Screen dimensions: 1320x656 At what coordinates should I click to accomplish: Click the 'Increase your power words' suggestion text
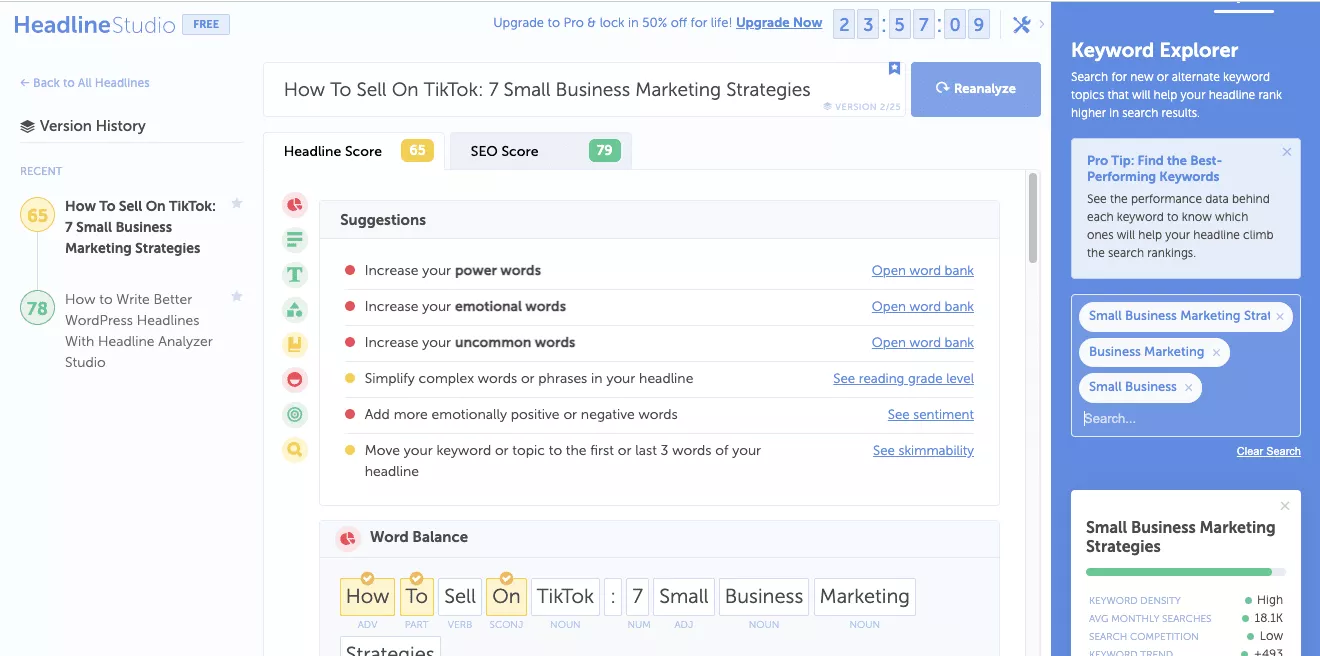point(453,271)
